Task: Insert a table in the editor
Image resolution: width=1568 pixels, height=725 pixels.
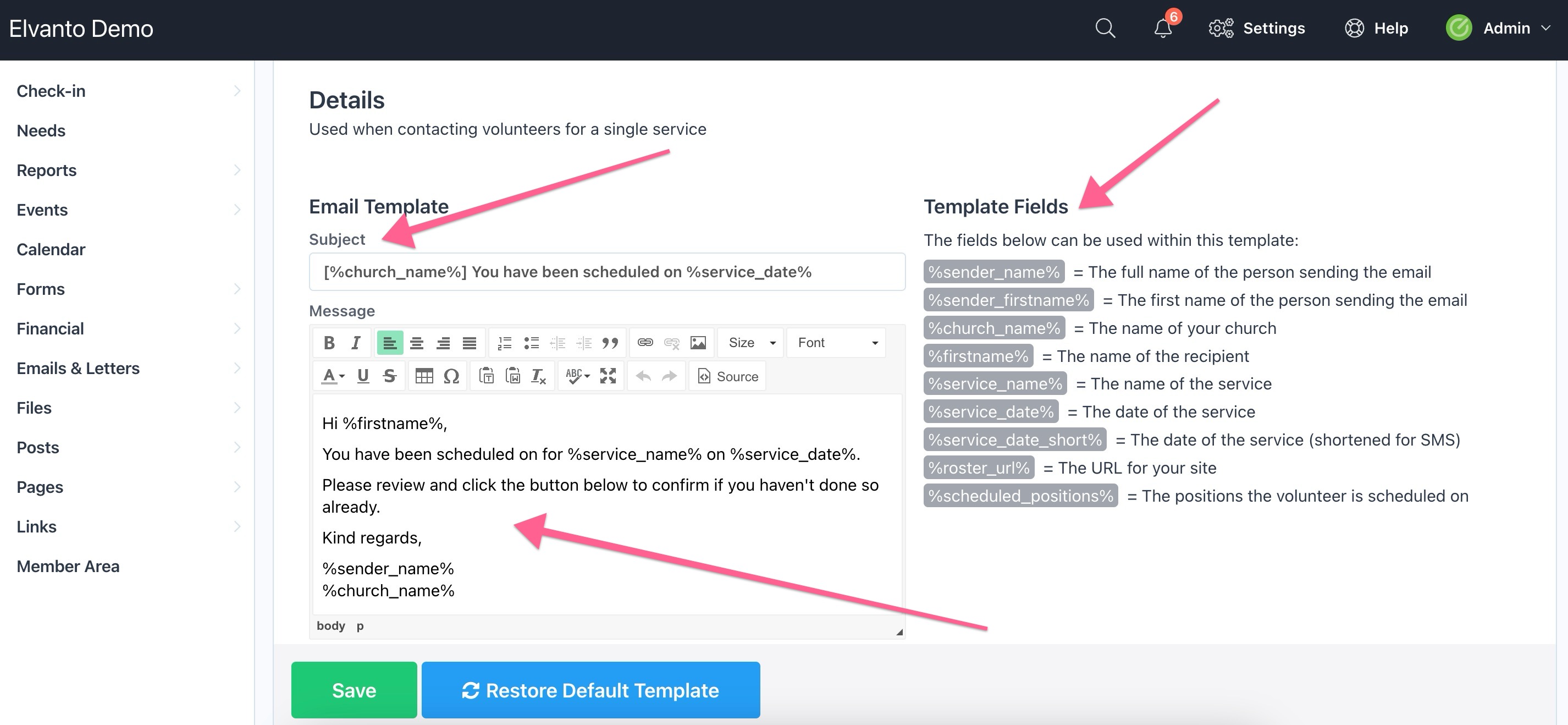Action: click(x=424, y=376)
